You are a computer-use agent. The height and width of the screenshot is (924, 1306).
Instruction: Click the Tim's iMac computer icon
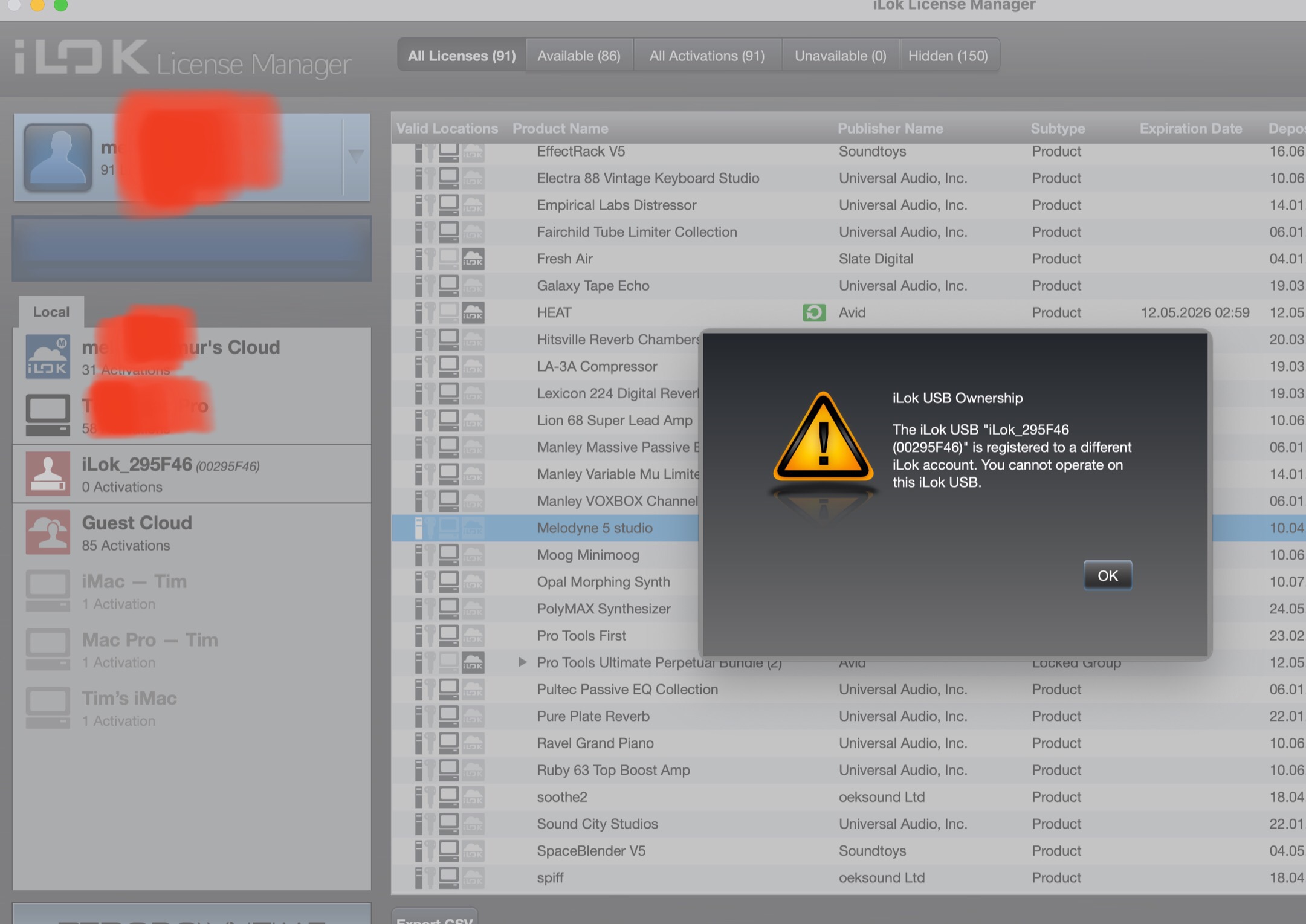[x=48, y=708]
